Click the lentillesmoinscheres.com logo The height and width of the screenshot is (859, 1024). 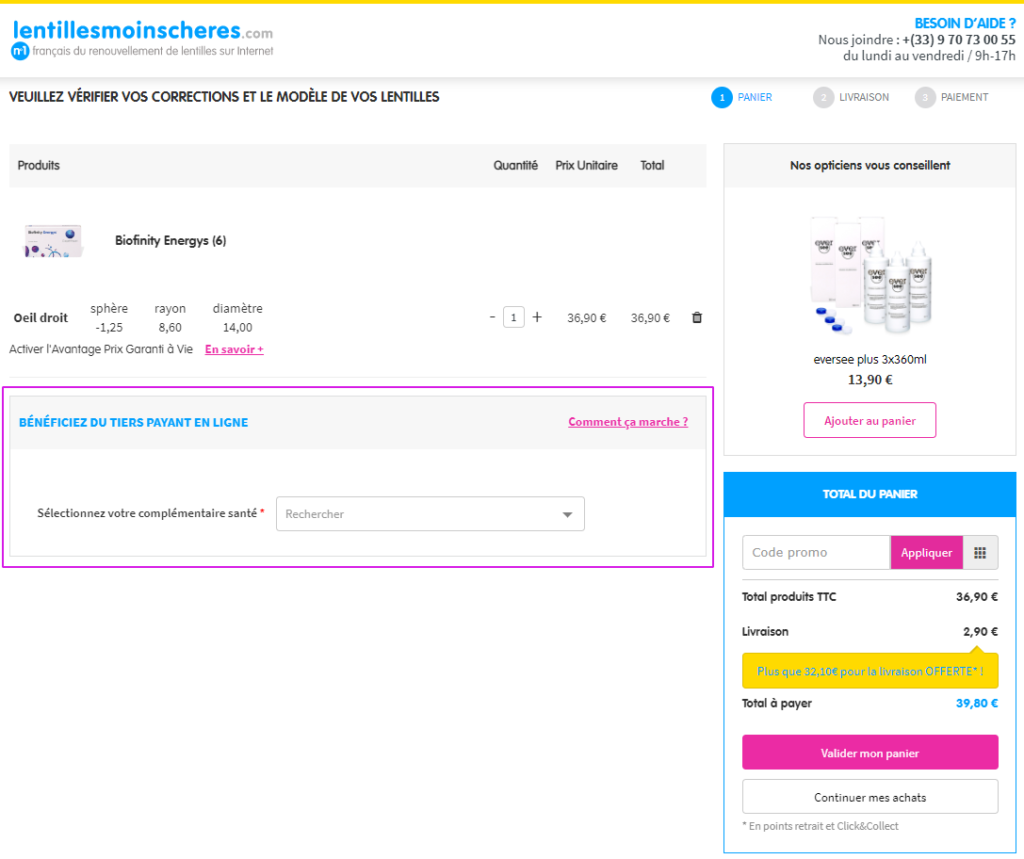coord(142,39)
